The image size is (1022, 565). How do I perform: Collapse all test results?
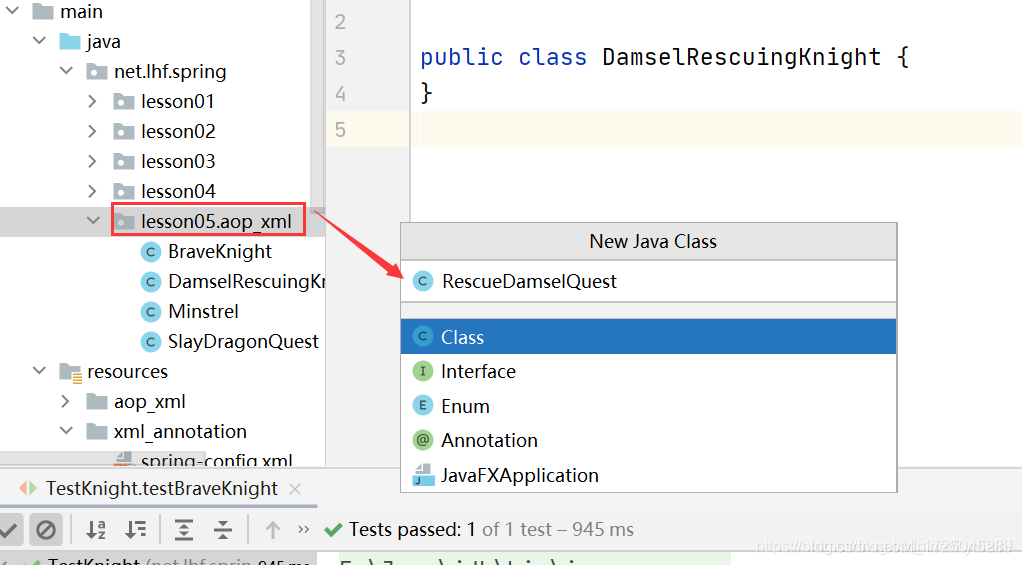(x=223, y=529)
